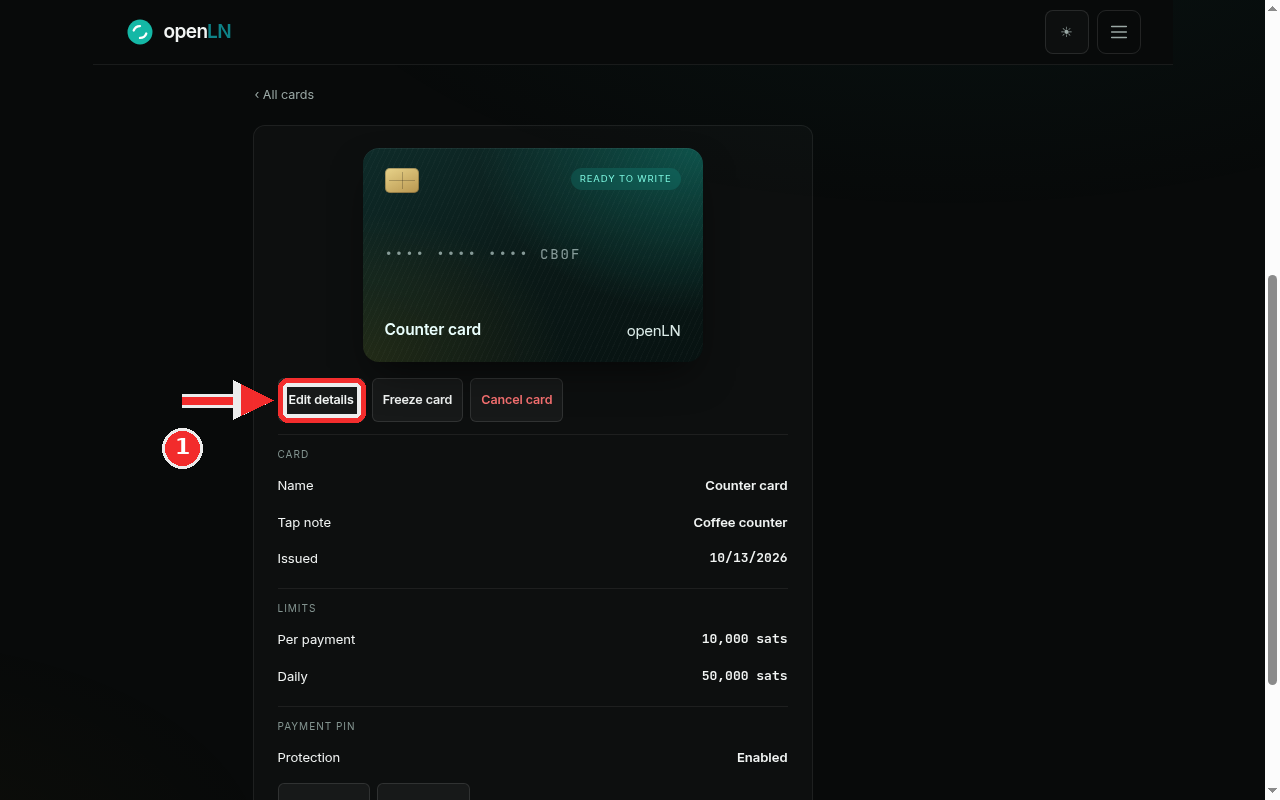
Task: Click the Daily 50,000 sats value
Action: [x=744, y=677]
